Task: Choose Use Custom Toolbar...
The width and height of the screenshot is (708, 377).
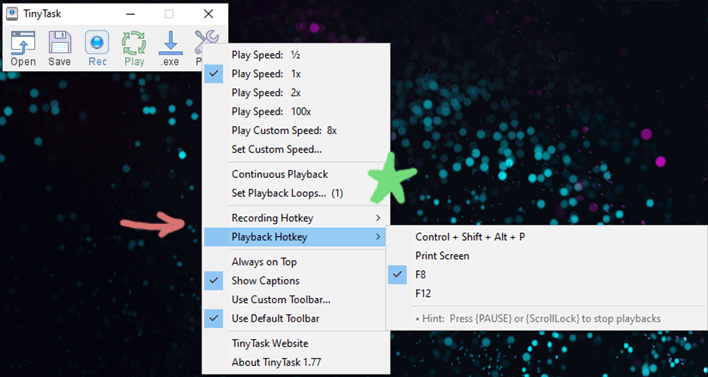Action: (296, 300)
